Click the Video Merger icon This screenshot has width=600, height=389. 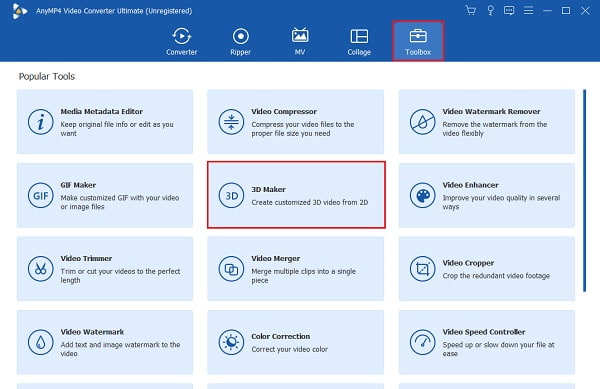(231, 269)
